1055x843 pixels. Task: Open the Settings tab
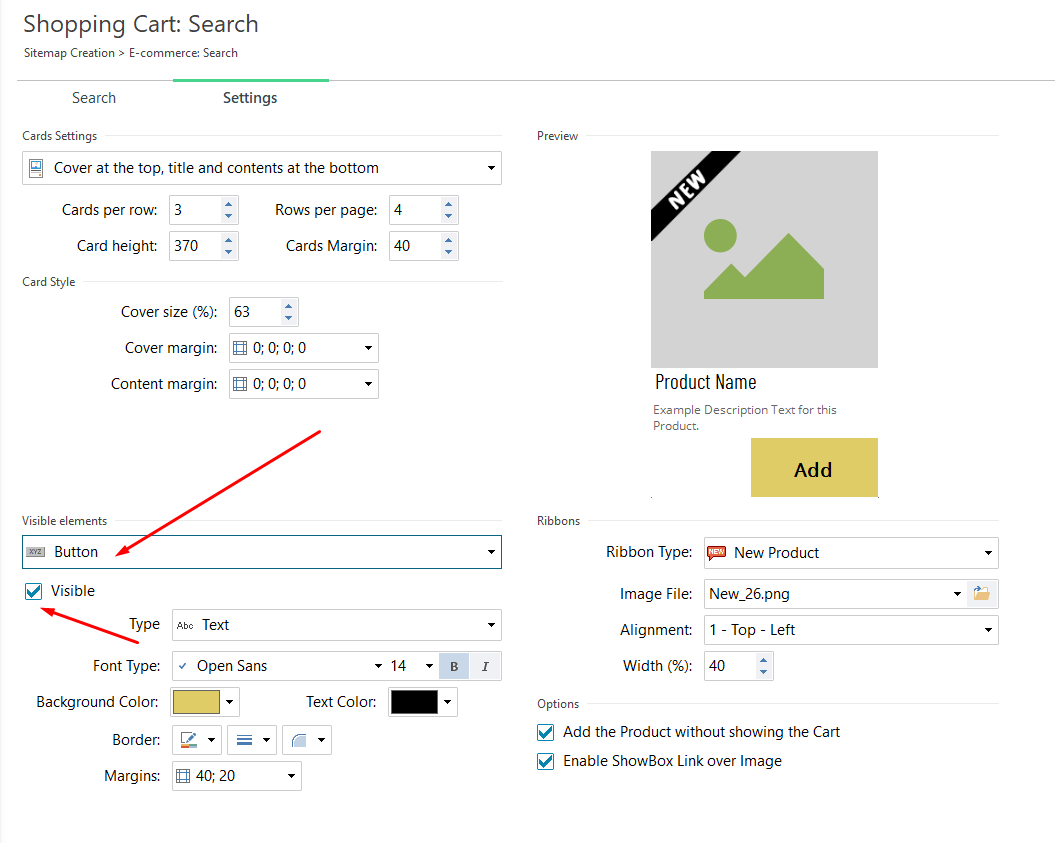pyautogui.click(x=250, y=98)
